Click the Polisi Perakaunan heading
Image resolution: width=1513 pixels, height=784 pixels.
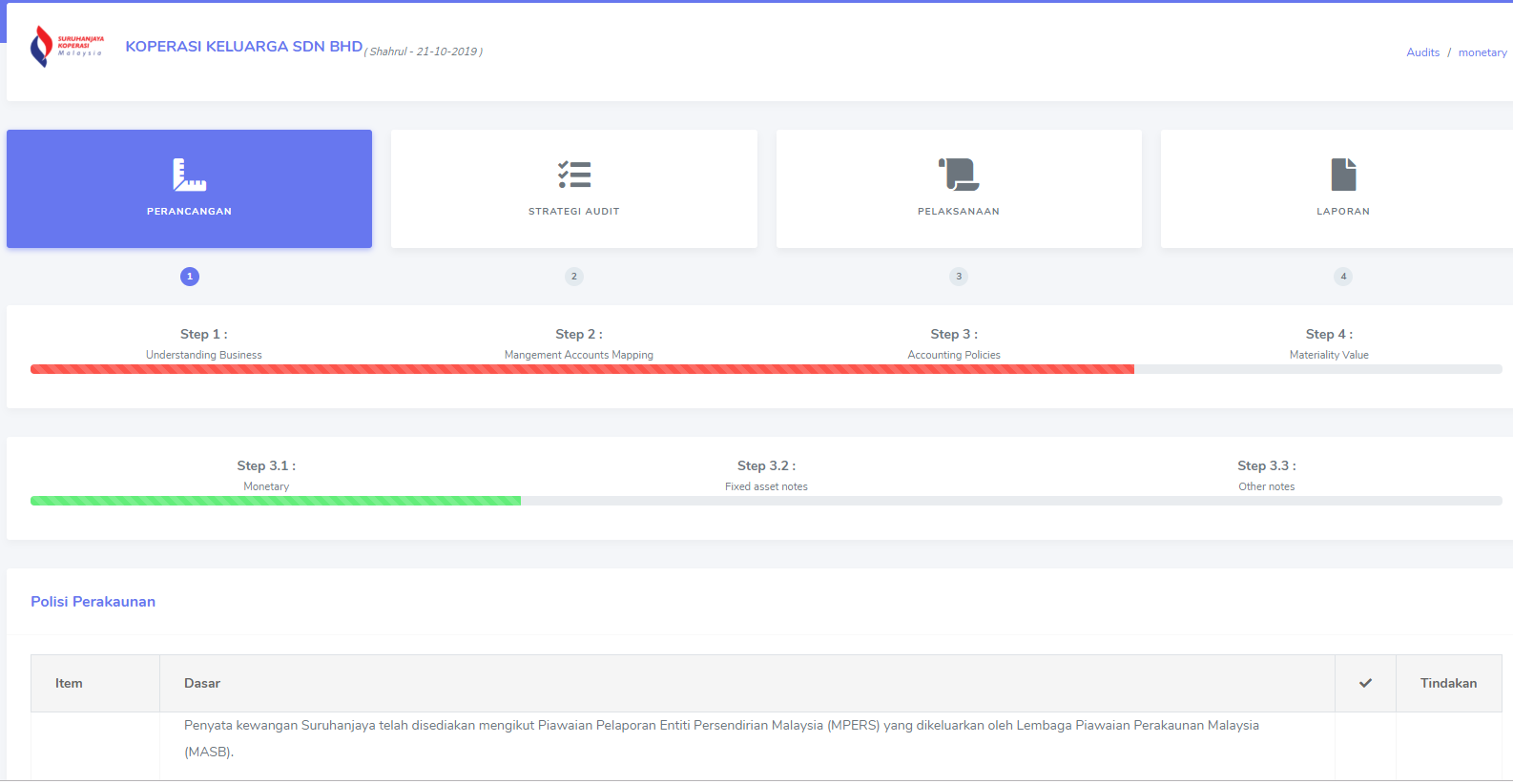pos(93,602)
